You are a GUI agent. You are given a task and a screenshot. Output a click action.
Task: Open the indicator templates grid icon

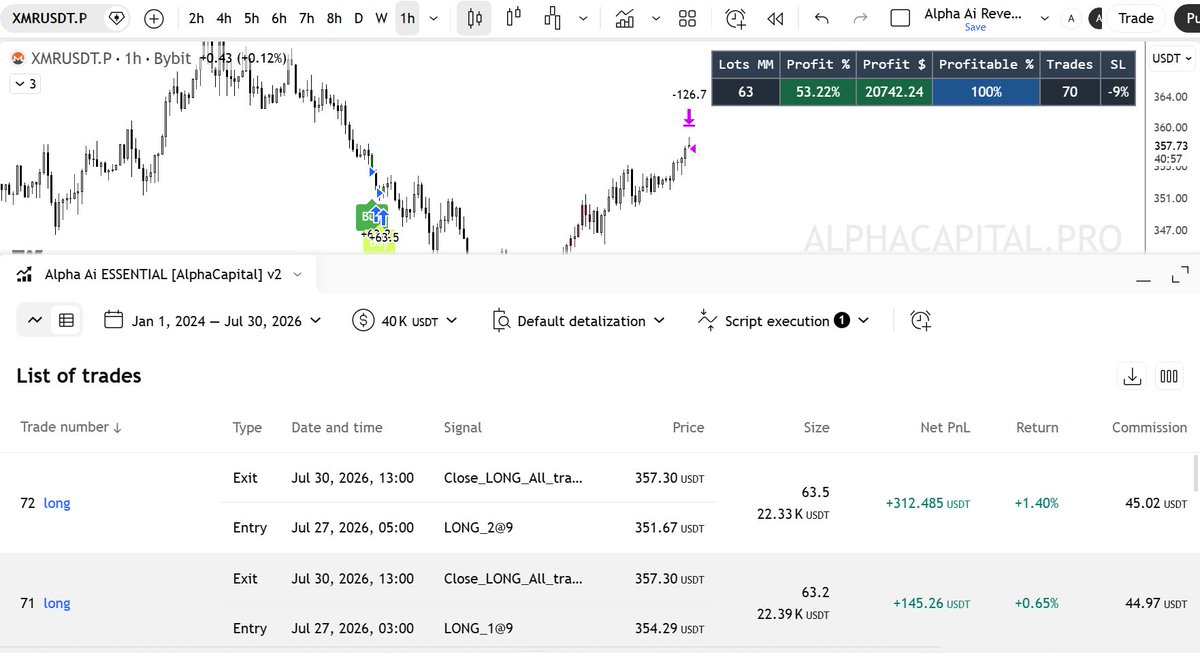pyautogui.click(x=687, y=18)
